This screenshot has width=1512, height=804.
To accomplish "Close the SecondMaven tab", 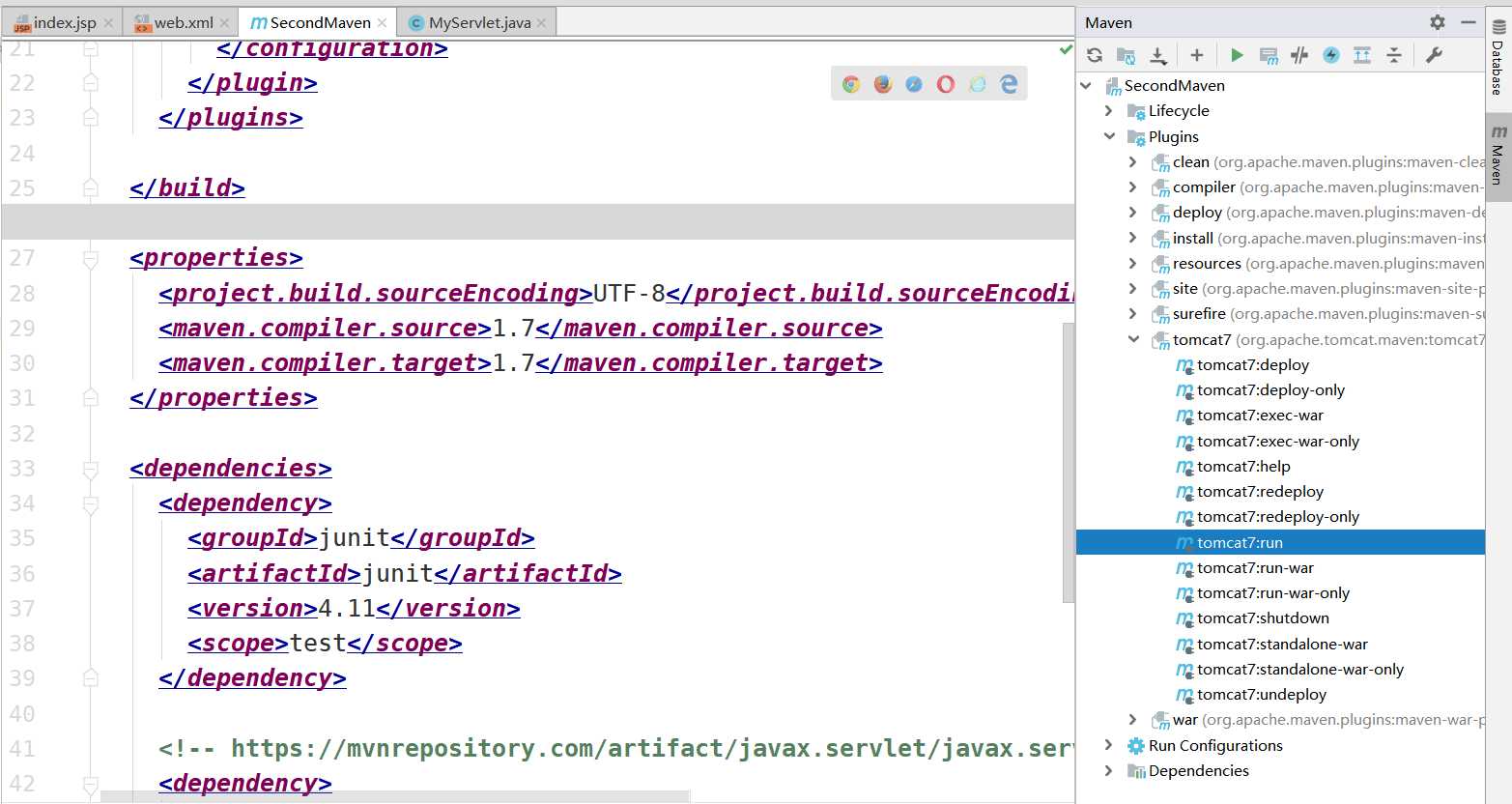I will pos(383,23).
